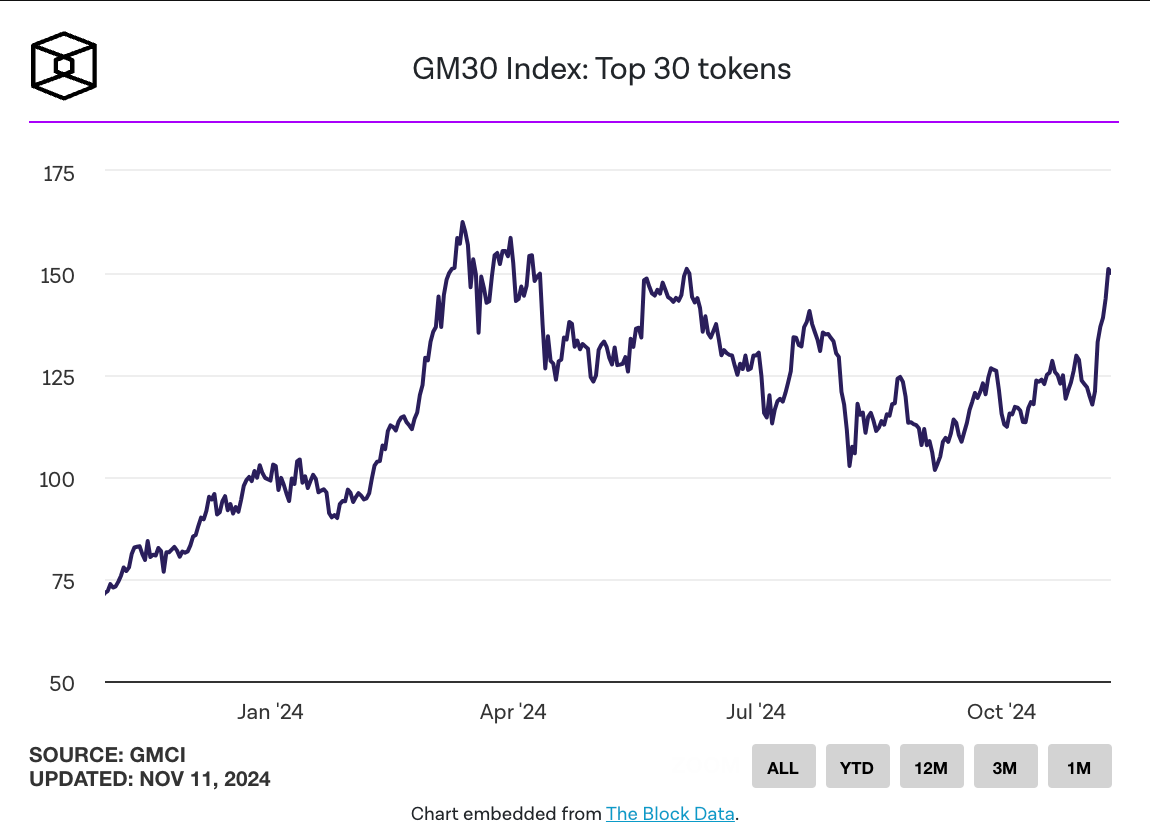
Task: Switch chart to 12M range
Action: pyautogui.click(x=931, y=767)
